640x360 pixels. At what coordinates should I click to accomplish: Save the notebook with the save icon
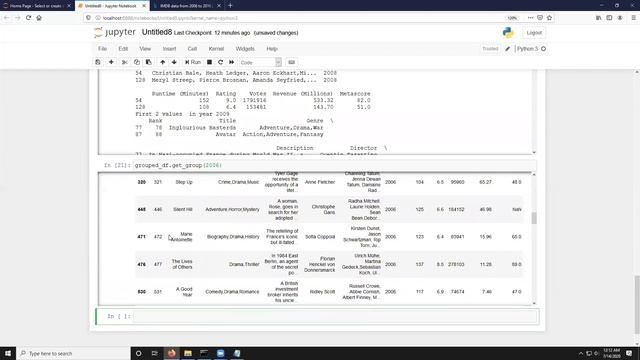[98, 62]
